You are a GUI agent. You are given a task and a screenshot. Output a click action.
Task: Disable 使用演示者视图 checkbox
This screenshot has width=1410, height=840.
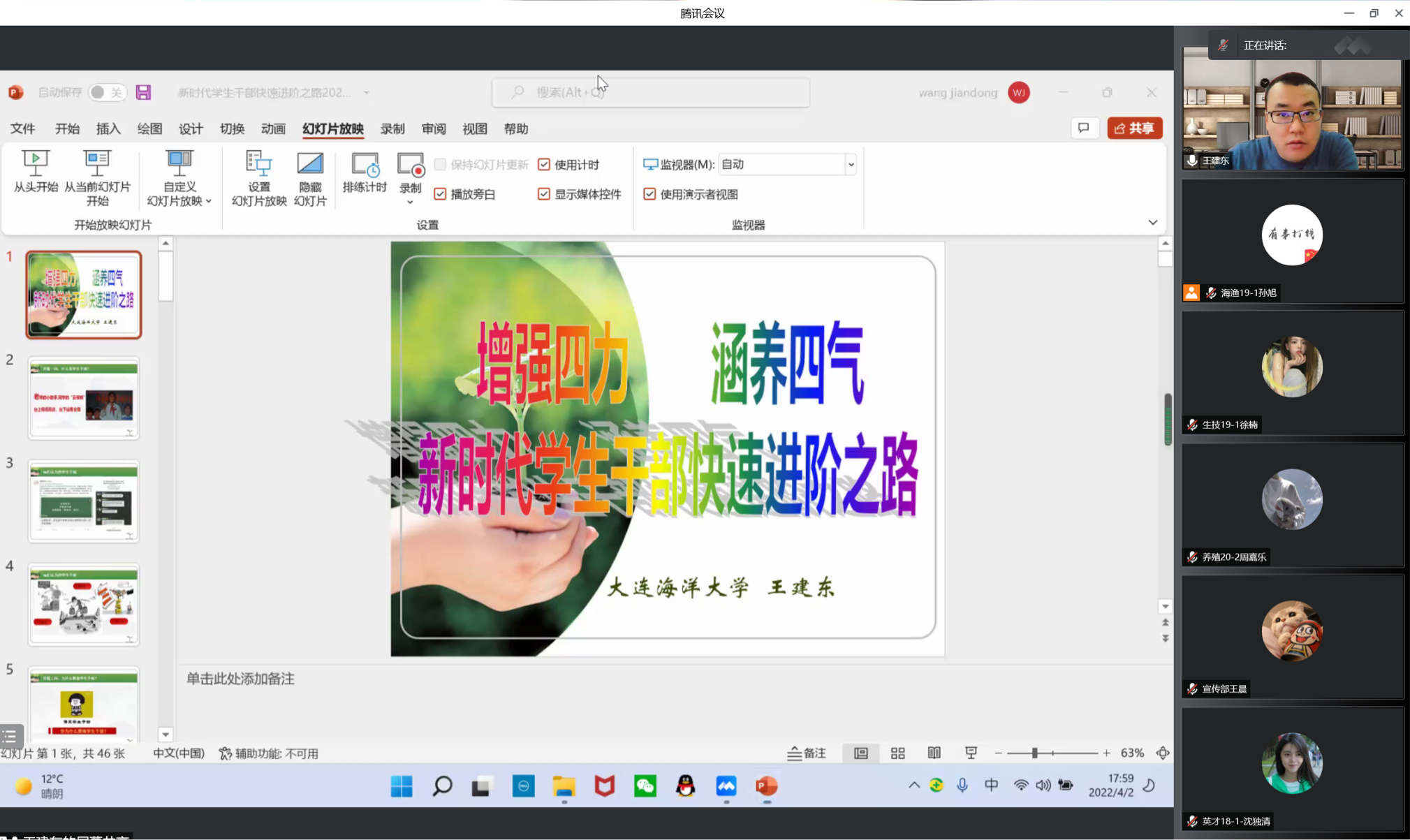click(x=649, y=194)
